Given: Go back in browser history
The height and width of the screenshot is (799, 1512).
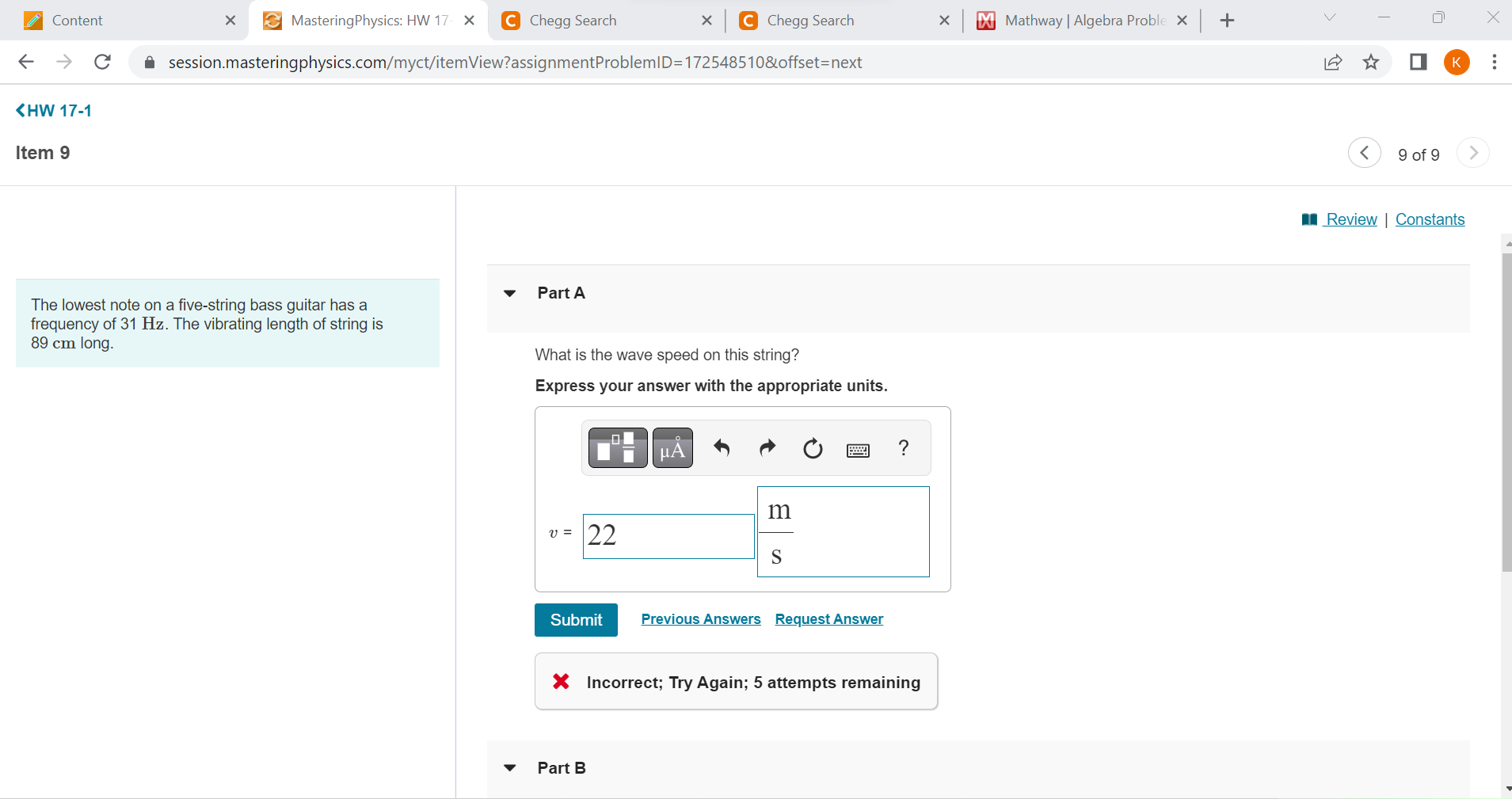Looking at the screenshot, I should click(x=26, y=62).
